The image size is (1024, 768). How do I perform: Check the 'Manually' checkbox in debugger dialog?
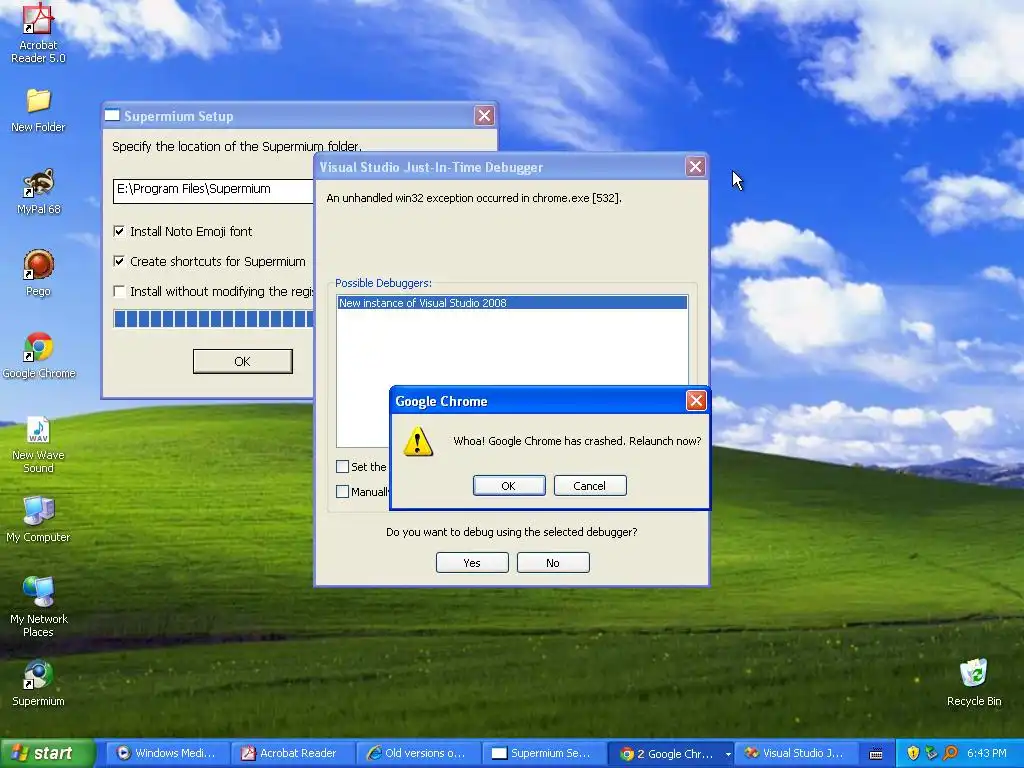tap(342, 491)
